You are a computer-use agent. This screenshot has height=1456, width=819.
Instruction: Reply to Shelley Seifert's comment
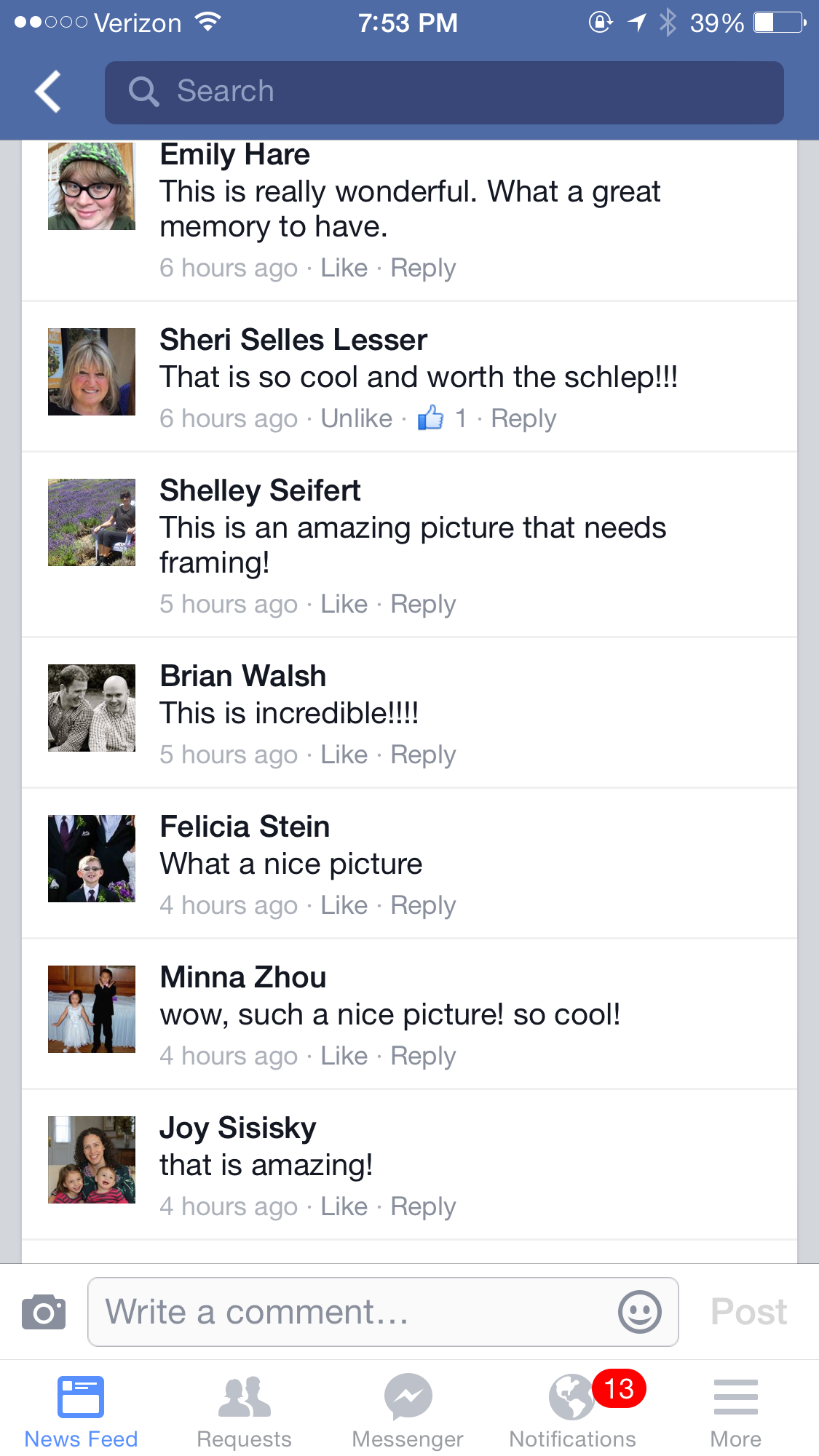pyautogui.click(x=423, y=604)
